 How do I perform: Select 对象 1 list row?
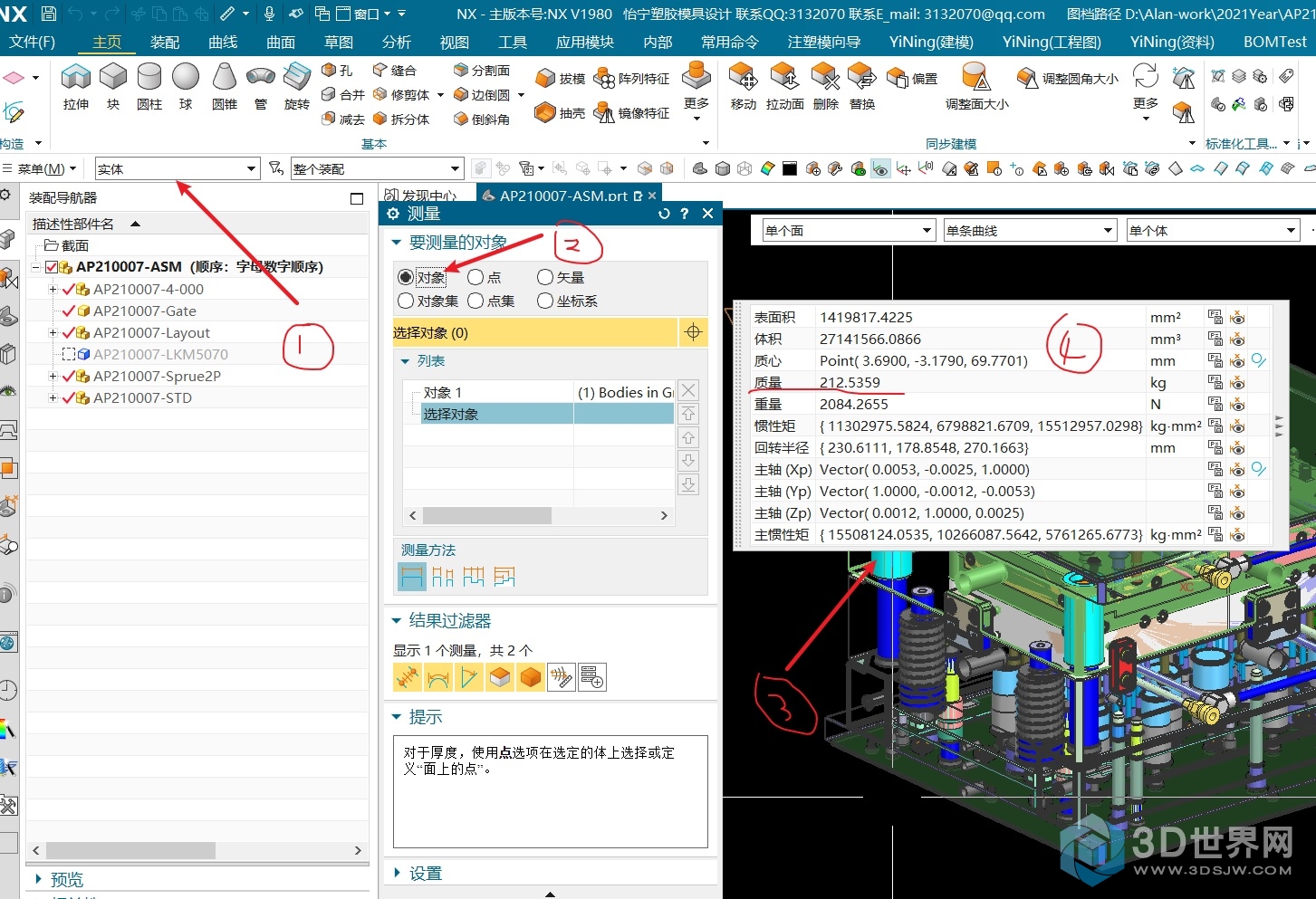point(538,392)
